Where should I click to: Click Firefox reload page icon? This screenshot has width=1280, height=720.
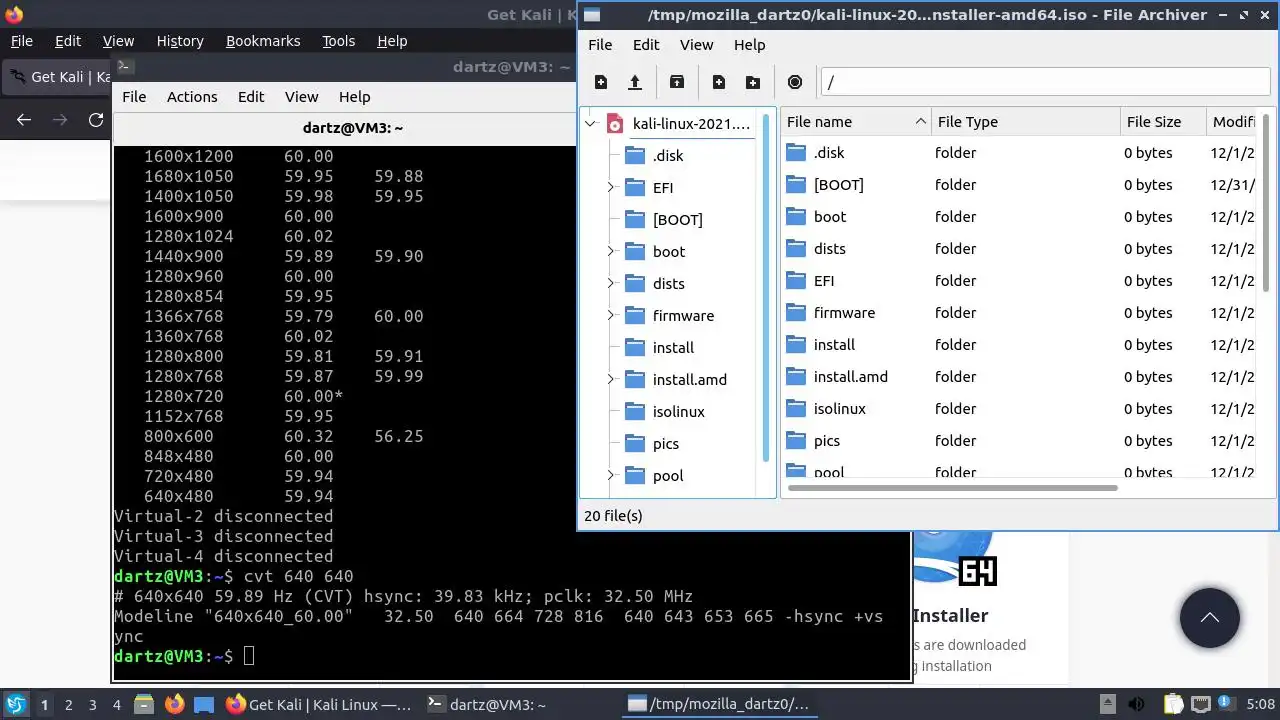pos(96,120)
